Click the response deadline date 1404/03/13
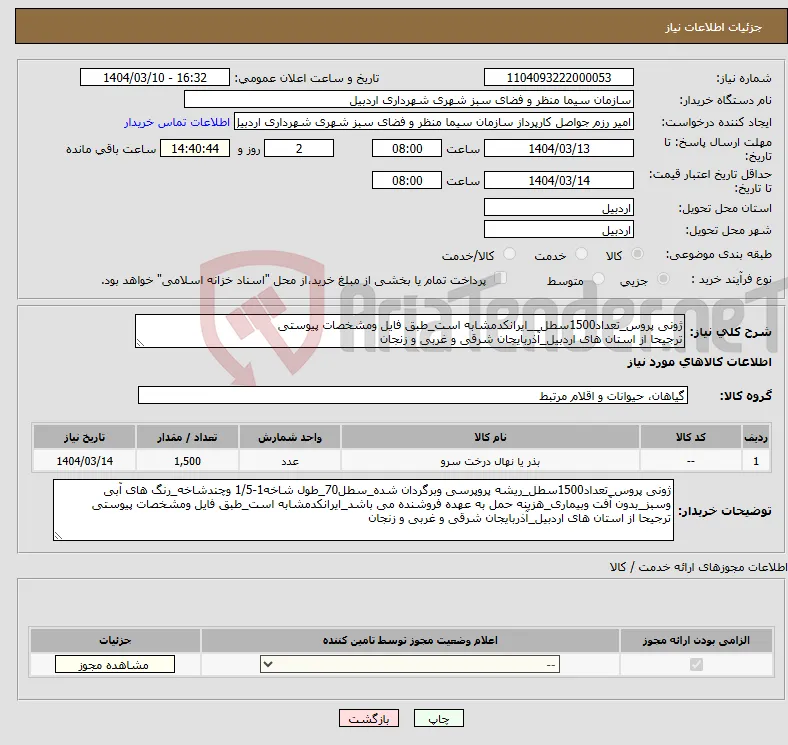 (558, 148)
